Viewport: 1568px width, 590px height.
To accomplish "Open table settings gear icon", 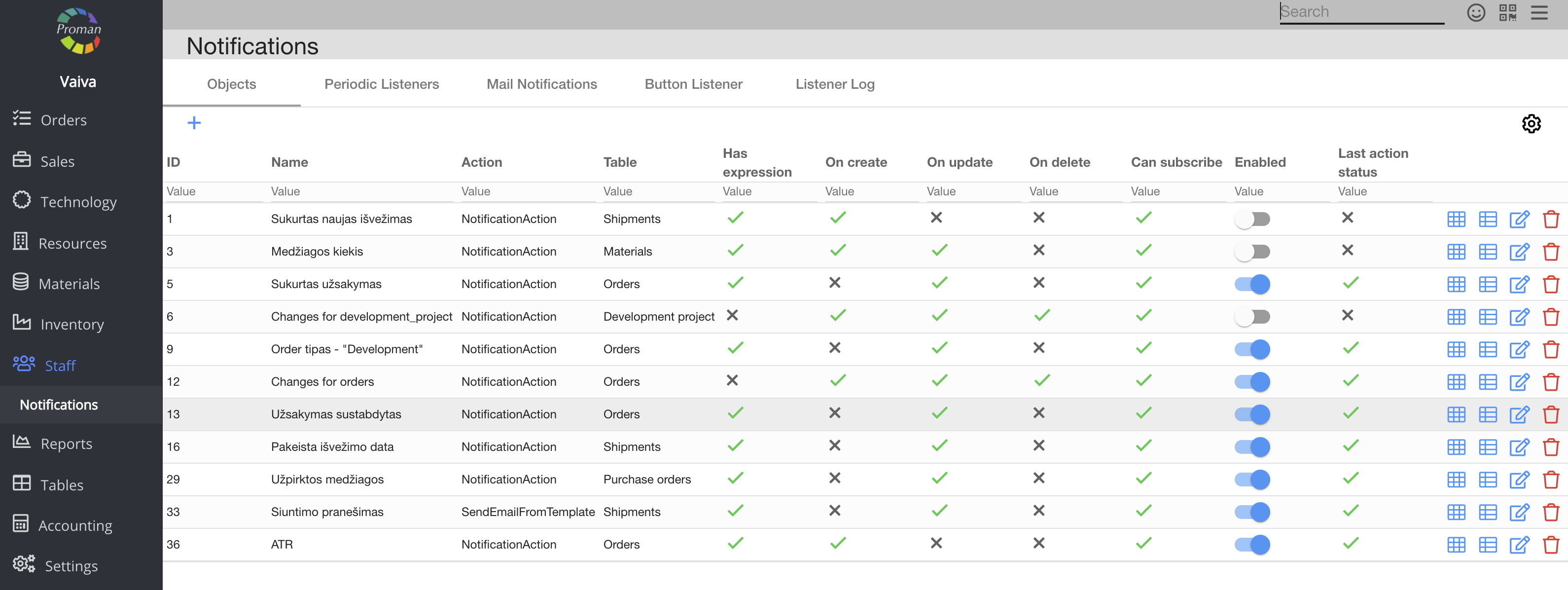I will click(x=1530, y=124).
